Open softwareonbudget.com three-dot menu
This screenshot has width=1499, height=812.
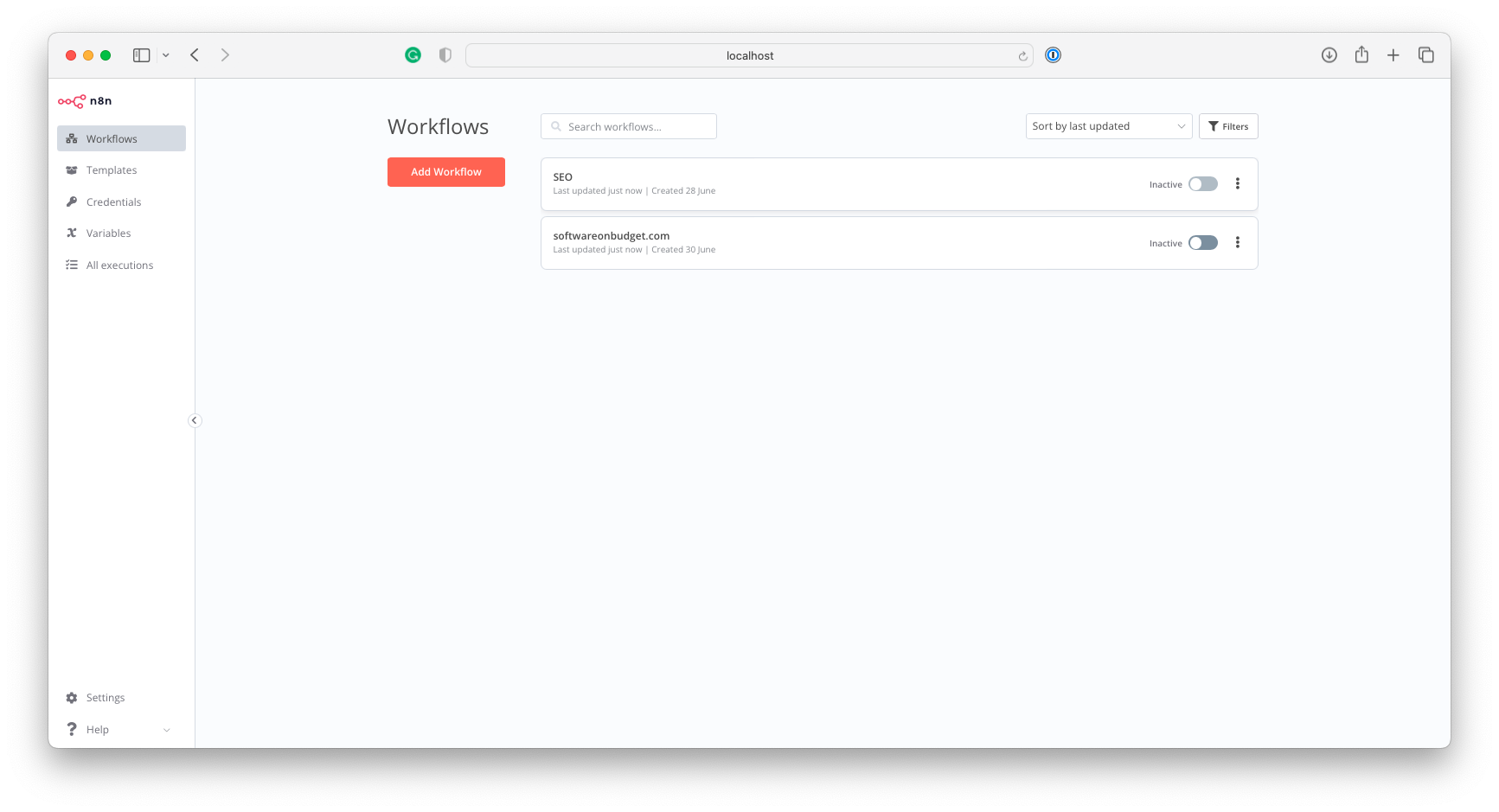(1237, 242)
